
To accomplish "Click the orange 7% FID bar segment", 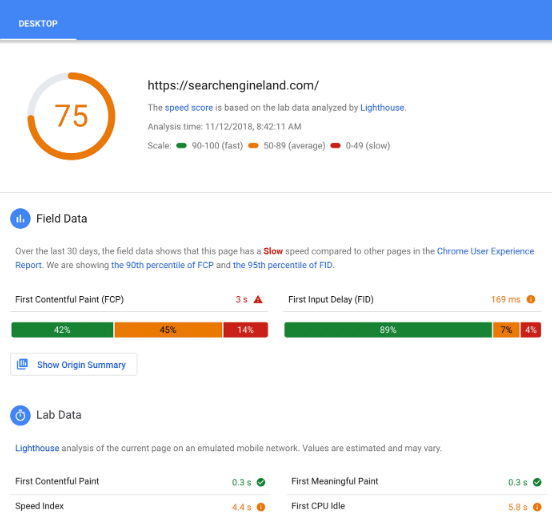I will pos(506,330).
